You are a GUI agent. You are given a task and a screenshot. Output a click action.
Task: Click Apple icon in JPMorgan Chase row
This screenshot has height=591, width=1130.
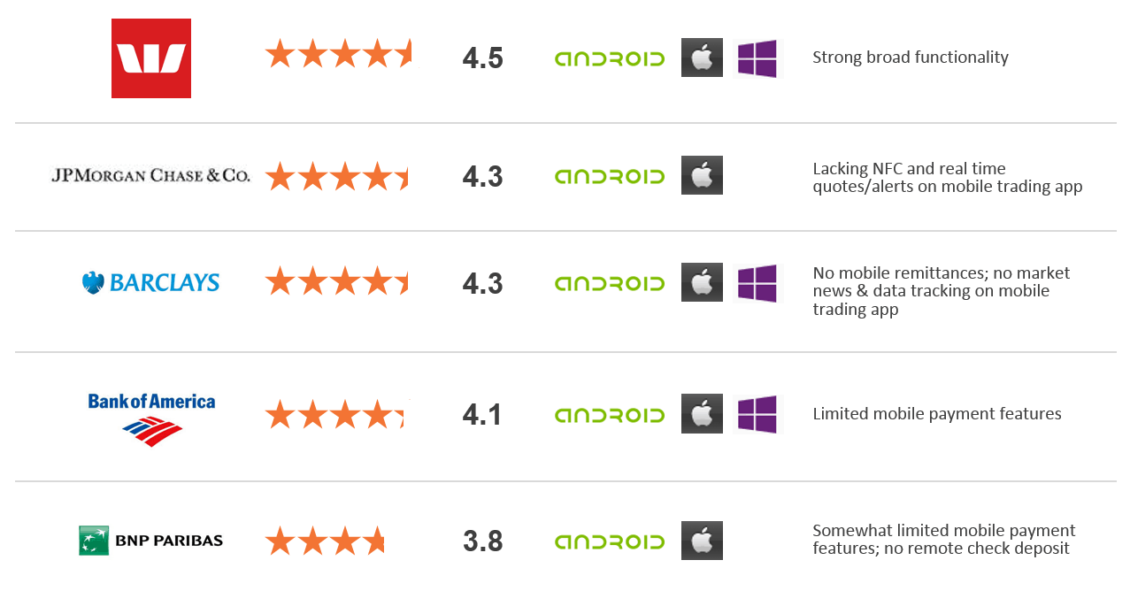coord(702,175)
